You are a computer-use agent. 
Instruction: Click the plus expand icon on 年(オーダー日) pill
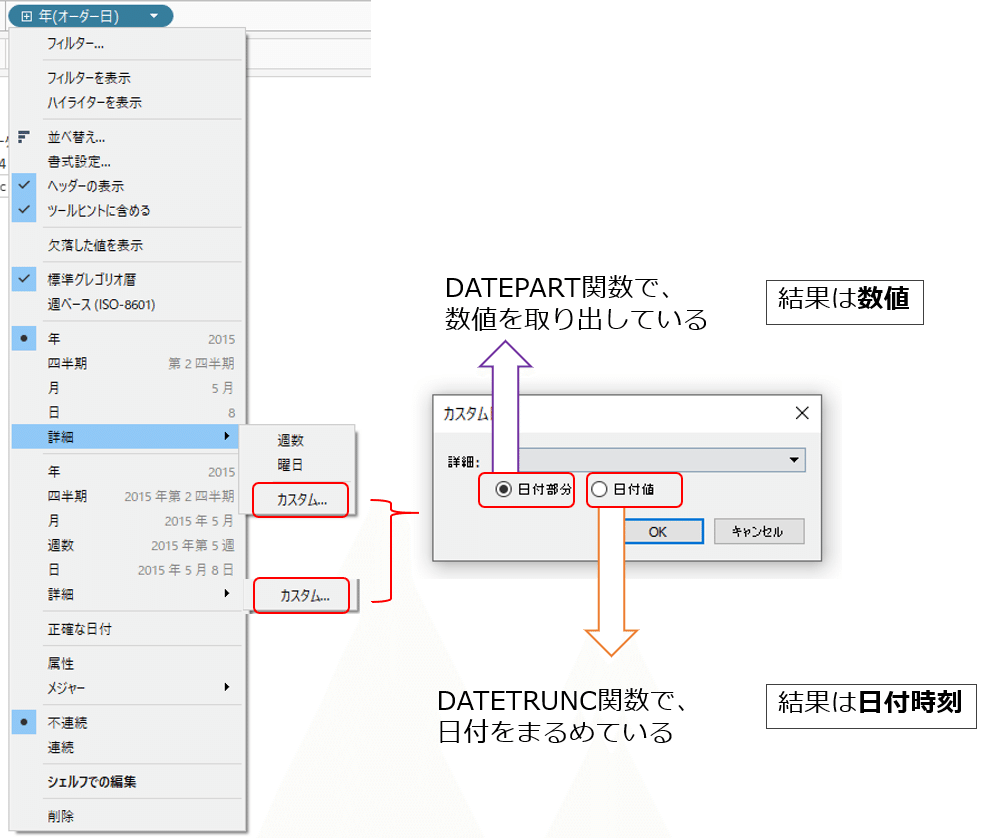(26, 16)
